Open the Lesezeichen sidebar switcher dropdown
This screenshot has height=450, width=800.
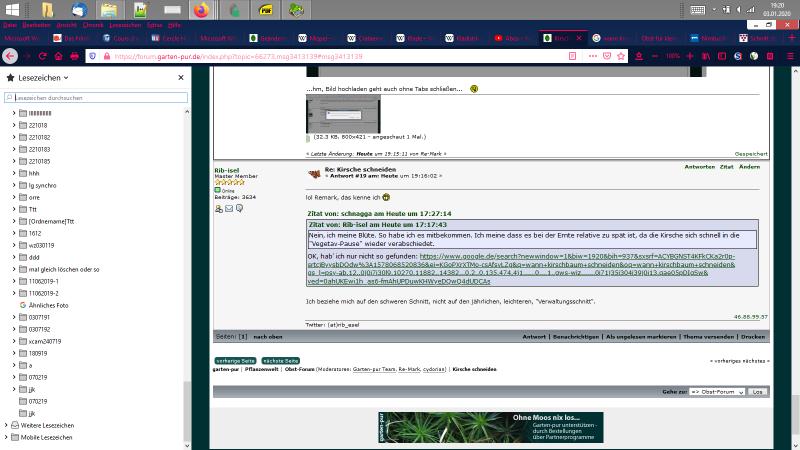[x=38, y=77]
